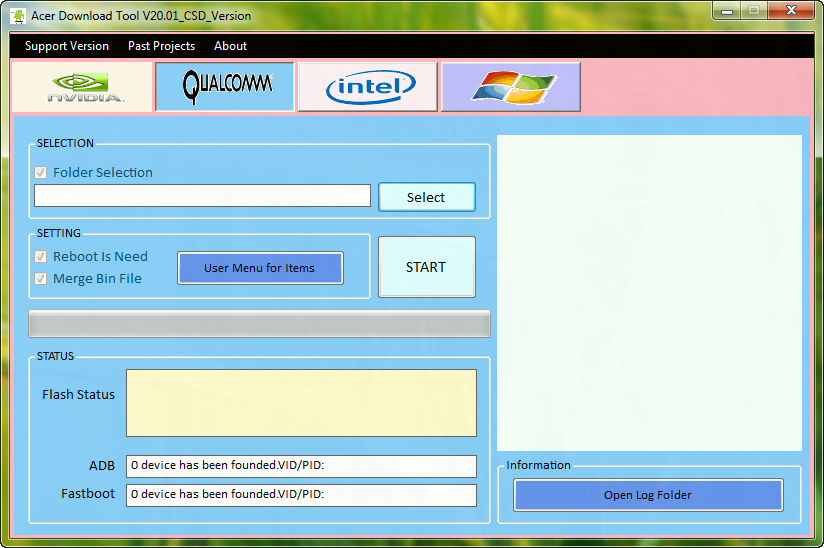This screenshot has width=824, height=548.
Task: Click the Fastboot device status field
Action: point(301,495)
